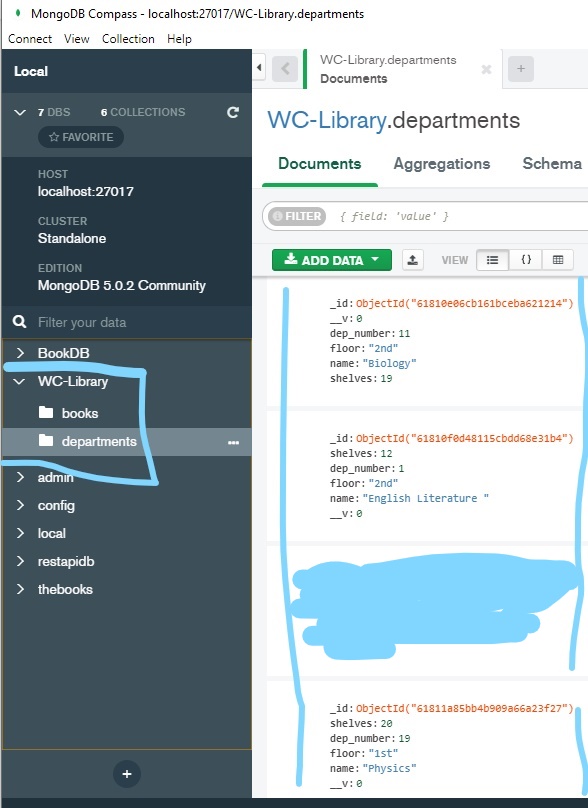Switch to the Documents tab
Screen dimensions: 588x808
(320, 164)
